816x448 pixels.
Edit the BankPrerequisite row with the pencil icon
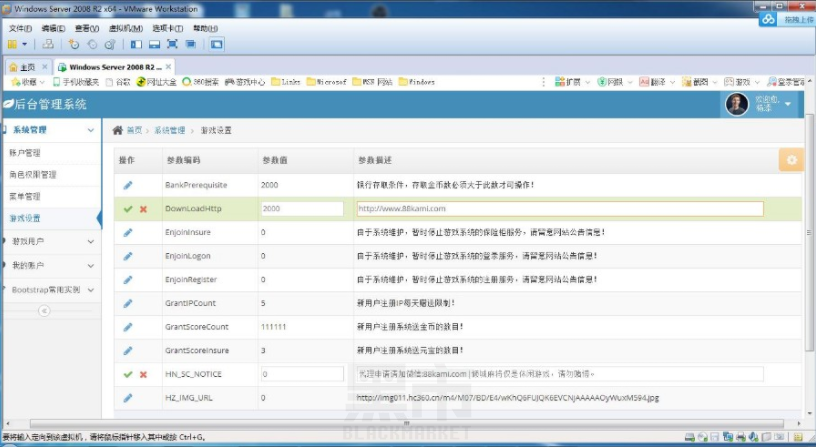click(x=128, y=185)
